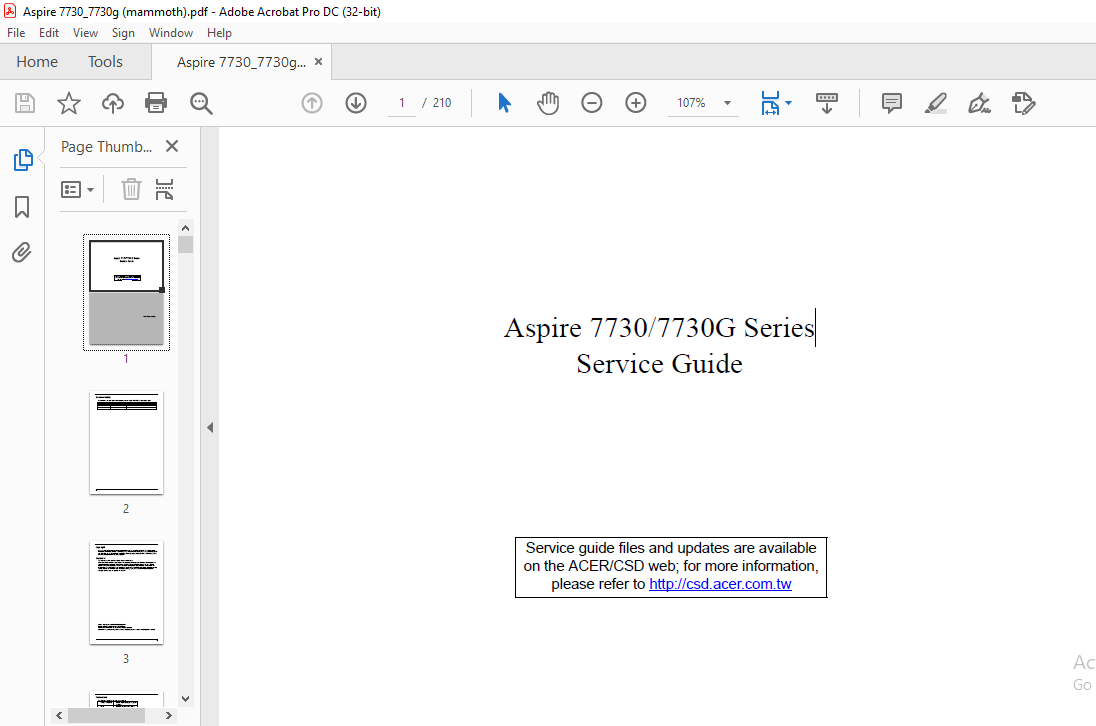Go to next page arrow
The image size is (1096, 726).
coord(356,103)
